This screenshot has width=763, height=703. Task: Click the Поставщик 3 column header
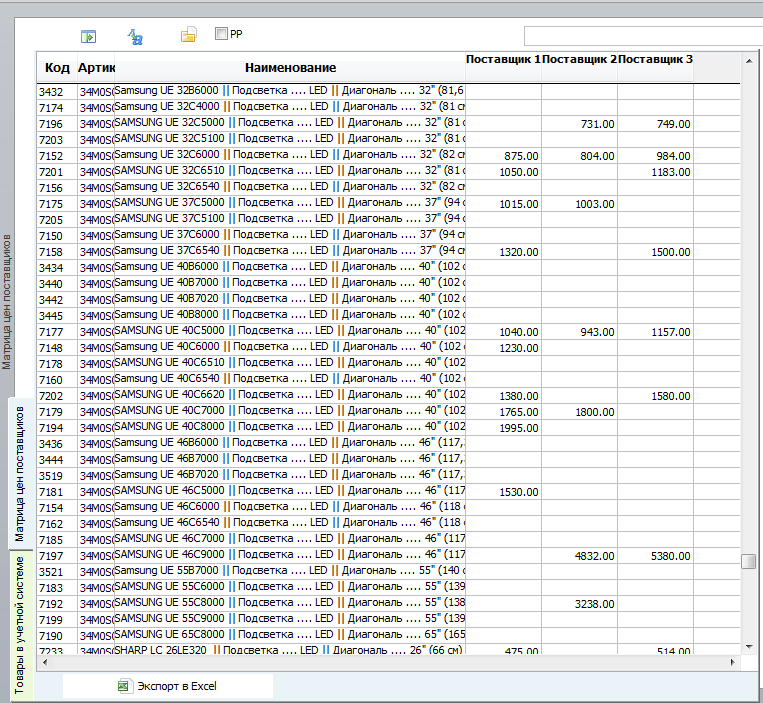(x=655, y=59)
